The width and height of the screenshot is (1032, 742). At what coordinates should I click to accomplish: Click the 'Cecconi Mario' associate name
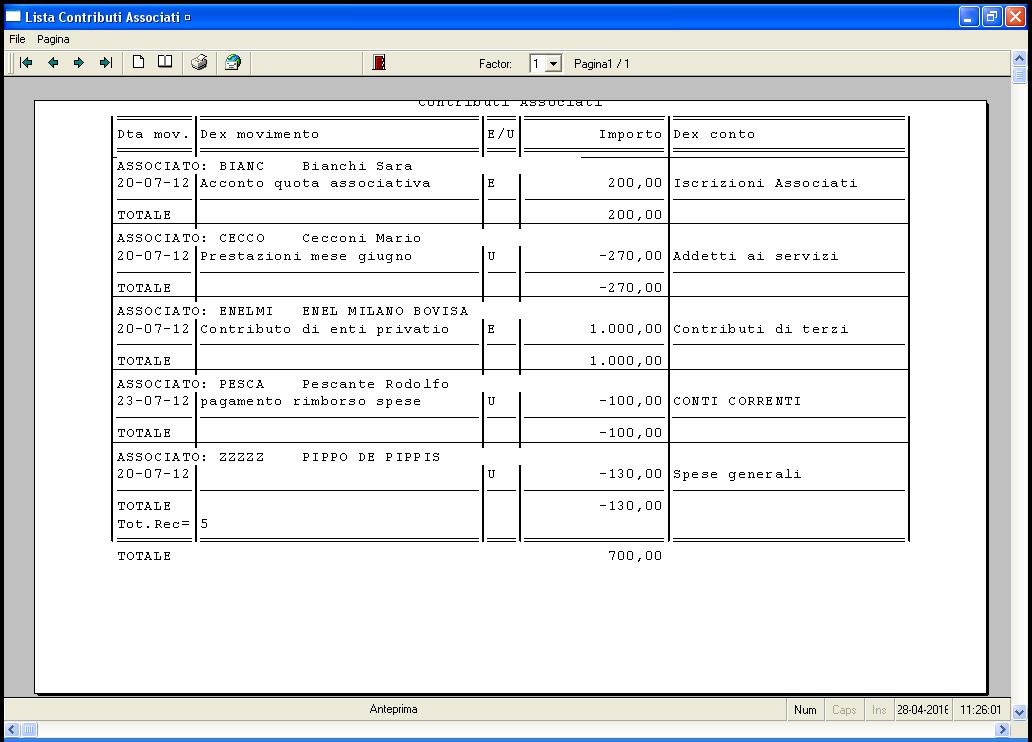[361, 238]
